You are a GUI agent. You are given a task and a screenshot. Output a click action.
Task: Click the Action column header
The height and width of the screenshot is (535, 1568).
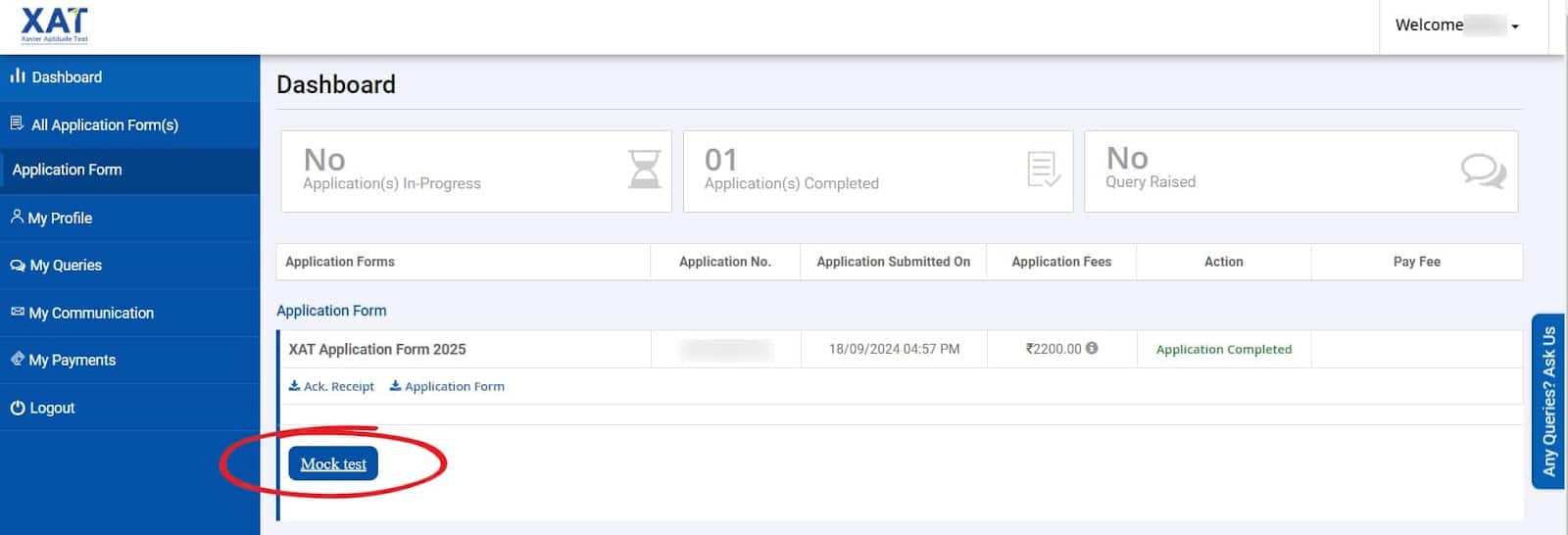tap(1224, 262)
